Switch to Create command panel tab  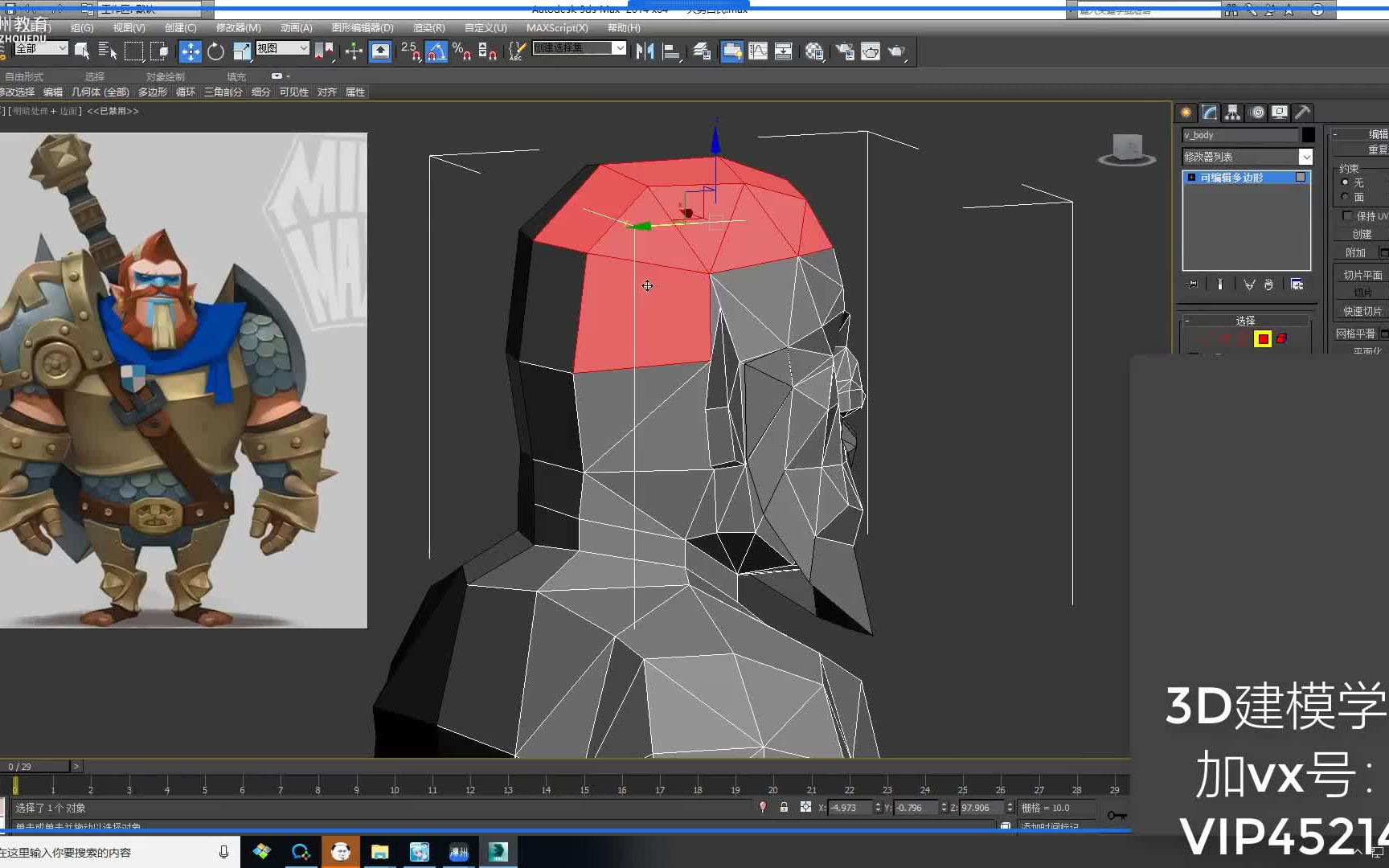(1186, 113)
